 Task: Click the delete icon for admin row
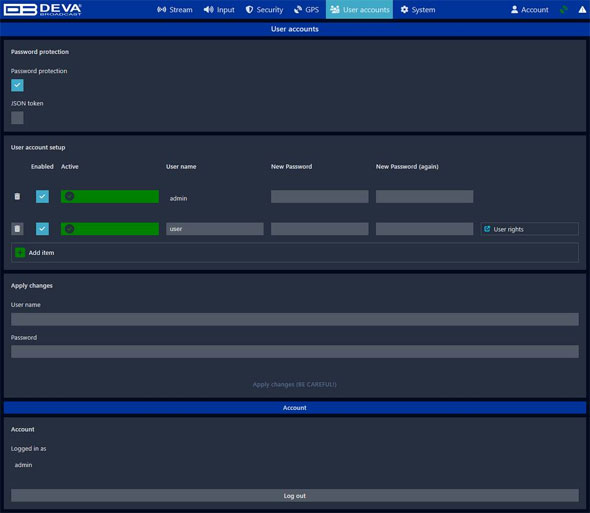(17, 196)
